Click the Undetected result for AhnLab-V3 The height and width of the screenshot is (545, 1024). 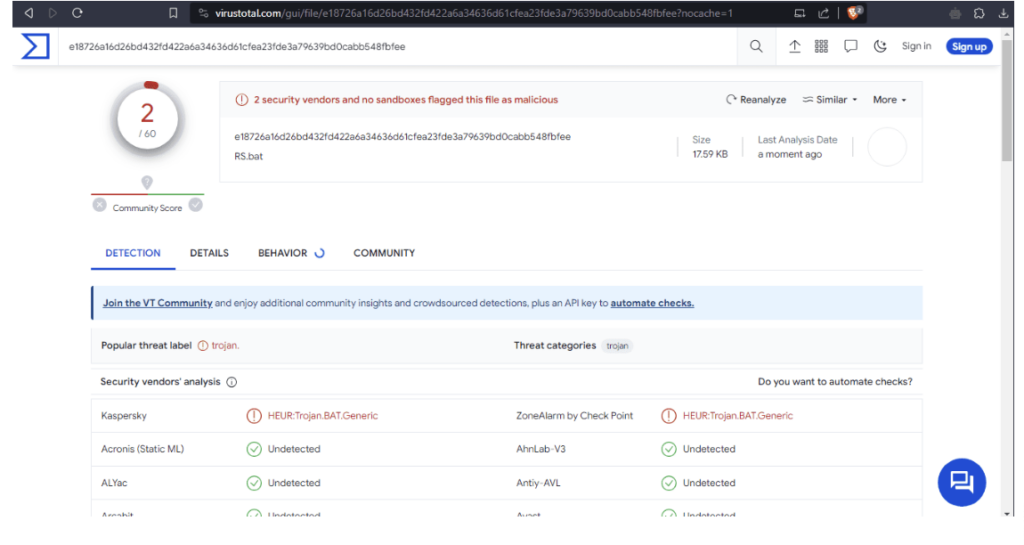[709, 449]
